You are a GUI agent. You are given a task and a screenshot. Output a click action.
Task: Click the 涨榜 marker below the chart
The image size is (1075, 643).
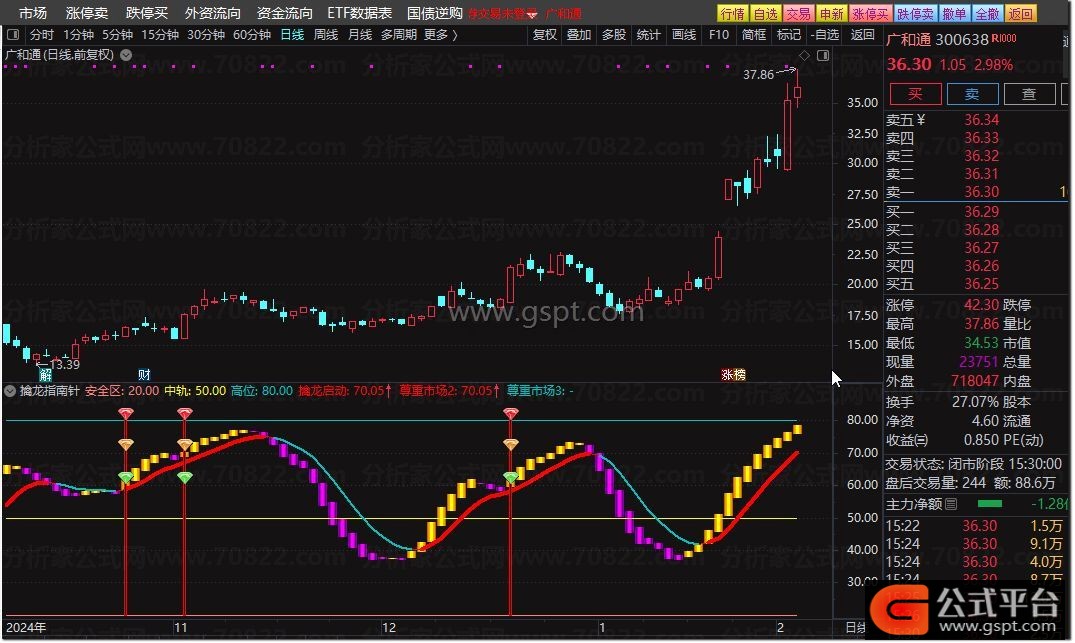tap(733, 374)
